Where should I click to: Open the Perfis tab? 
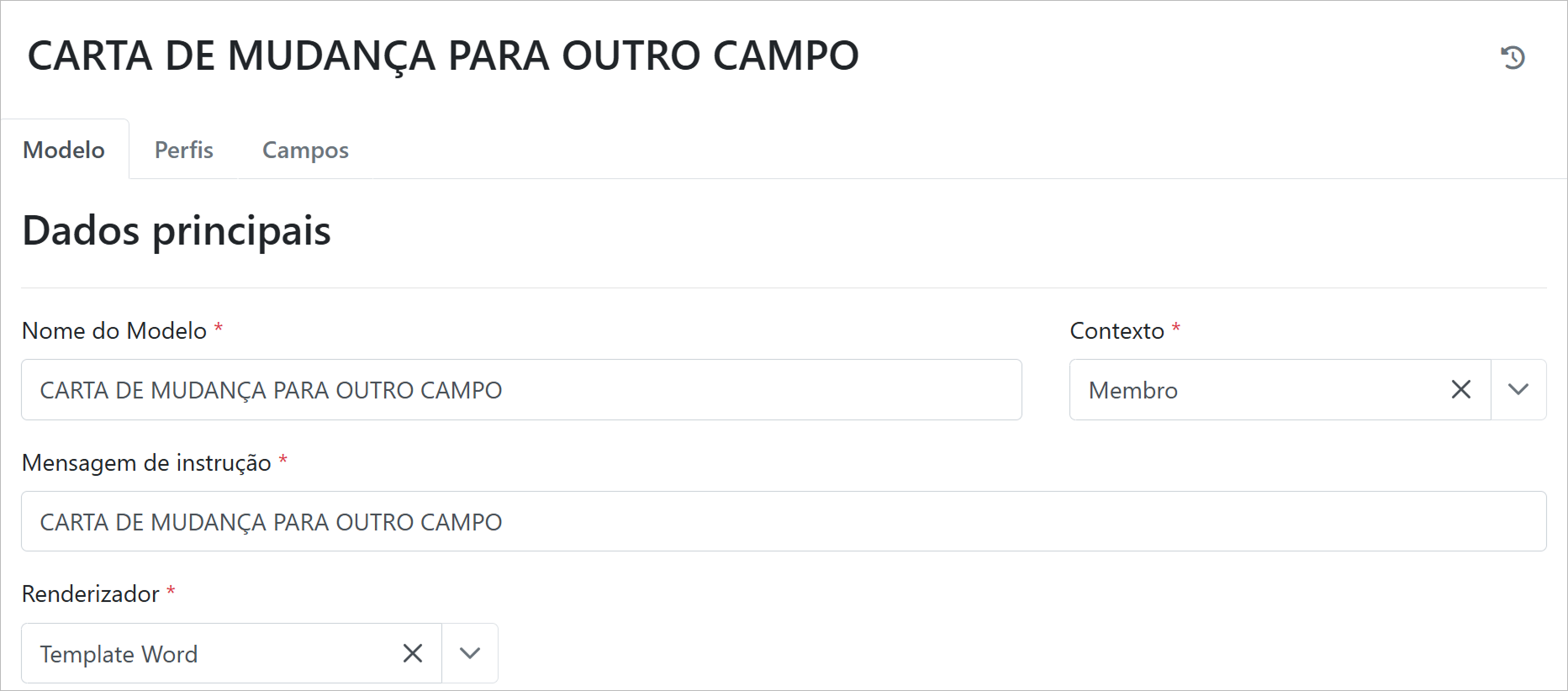[183, 150]
